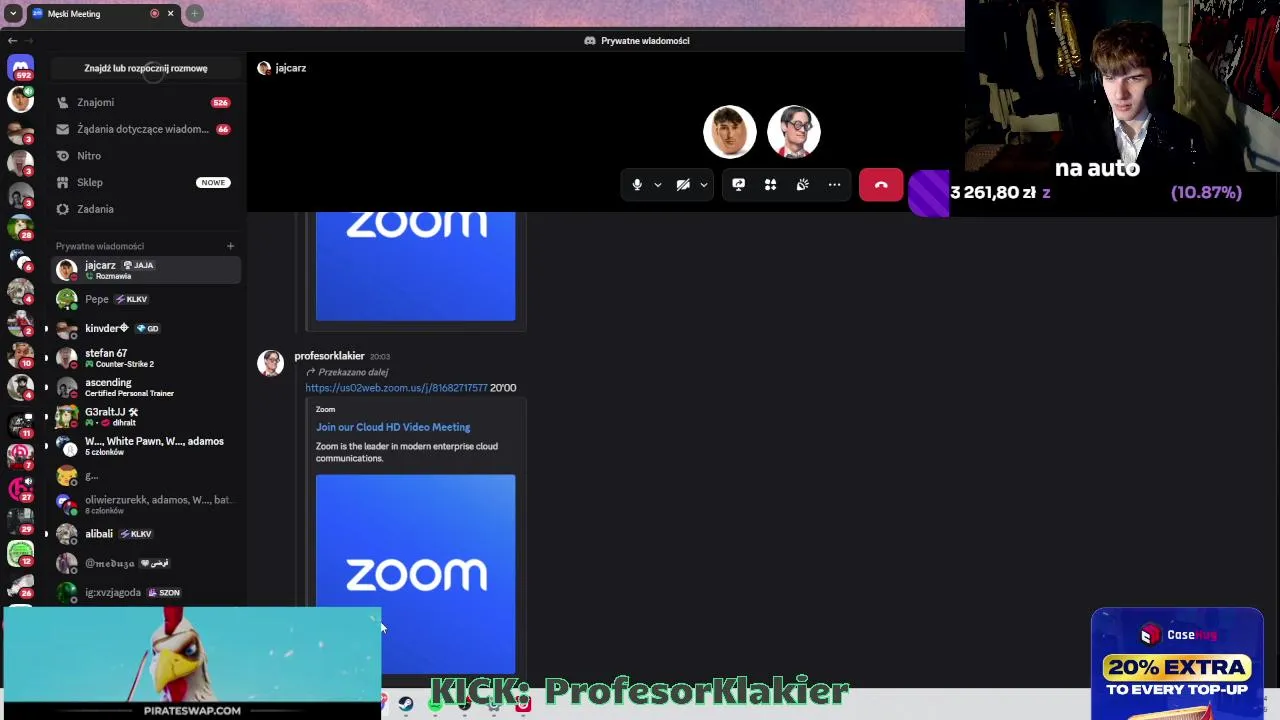Open camera options dropdown arrow
The image size is (1280, 720).
[704, 185]
